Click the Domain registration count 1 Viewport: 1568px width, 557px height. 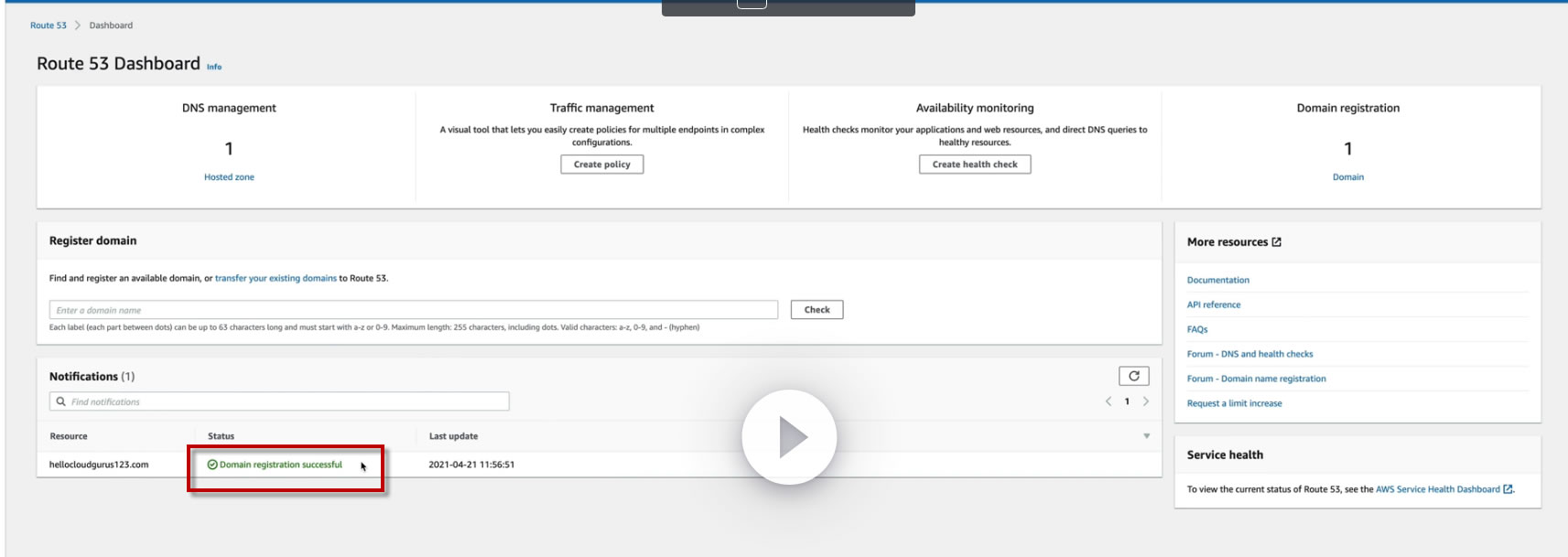coord(1347,148)
